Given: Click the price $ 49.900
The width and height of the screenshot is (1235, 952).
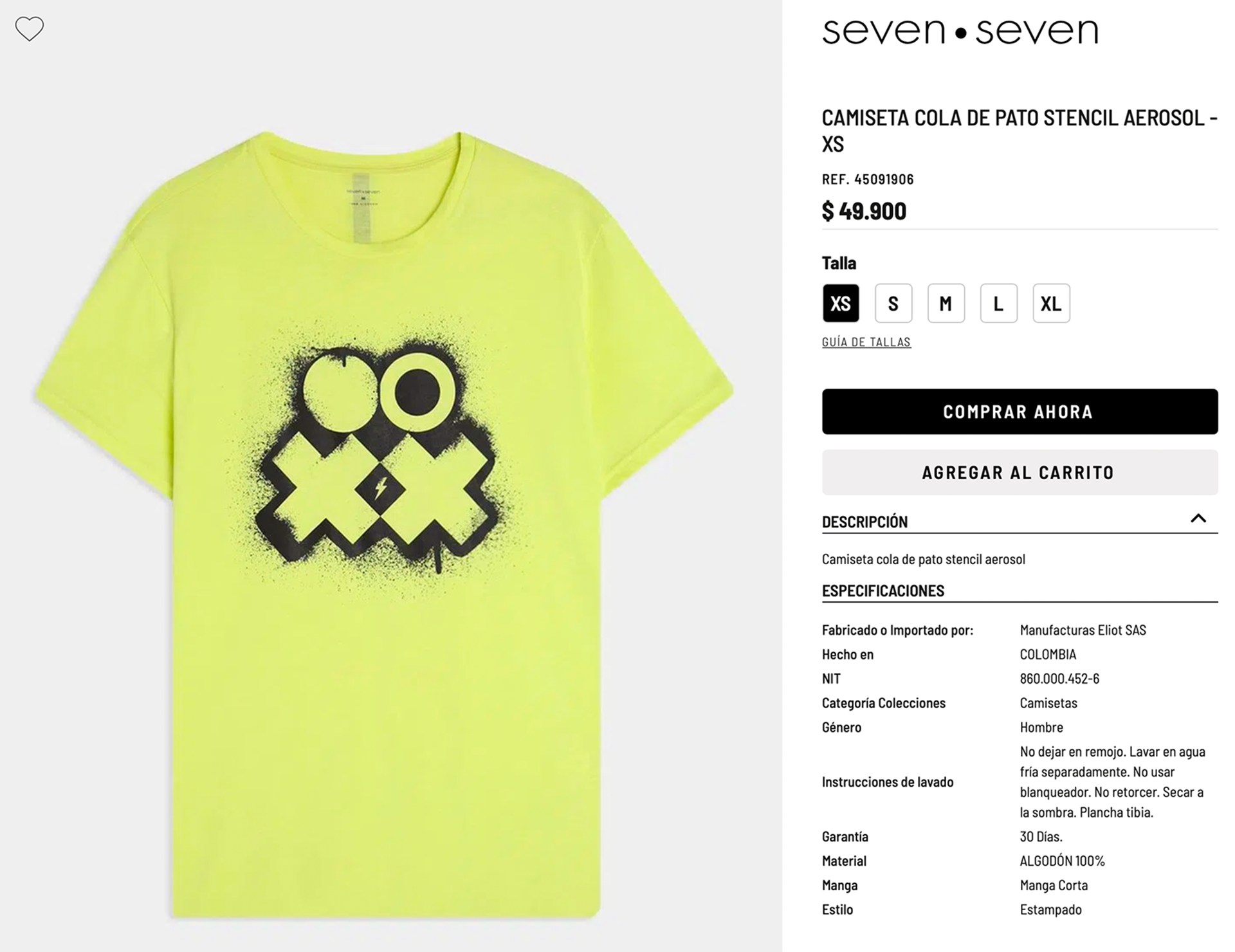Looking at the screenshot, I should tap(864, 211).
